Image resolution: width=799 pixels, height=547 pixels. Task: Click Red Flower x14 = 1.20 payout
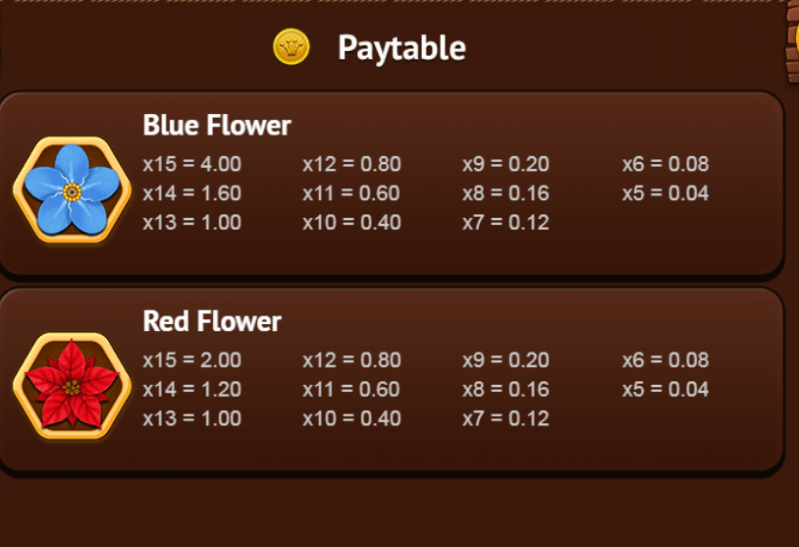(x=192, y=389)
